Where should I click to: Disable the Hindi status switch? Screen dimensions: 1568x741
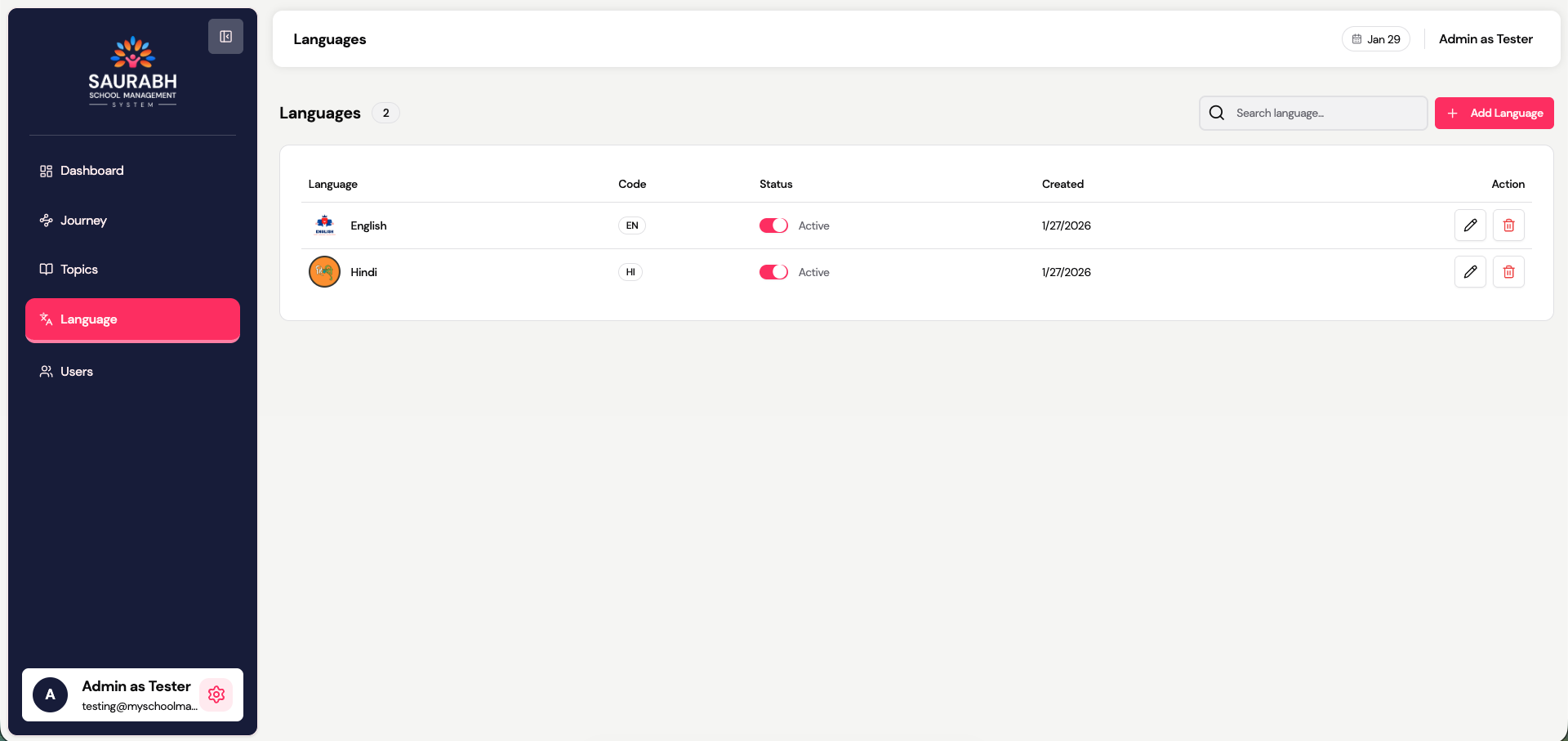pyautogui.click(x=773, y=272)
